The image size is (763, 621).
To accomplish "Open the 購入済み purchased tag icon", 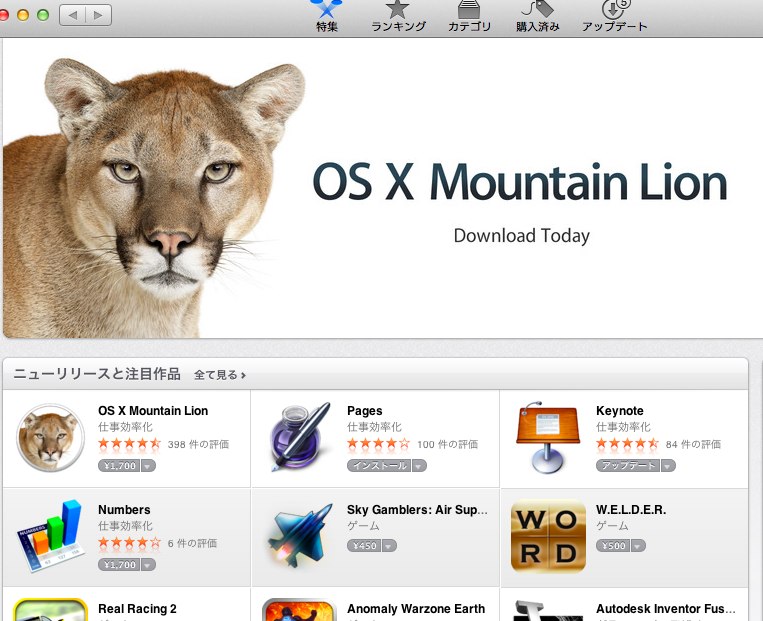I will coord(537,9).
